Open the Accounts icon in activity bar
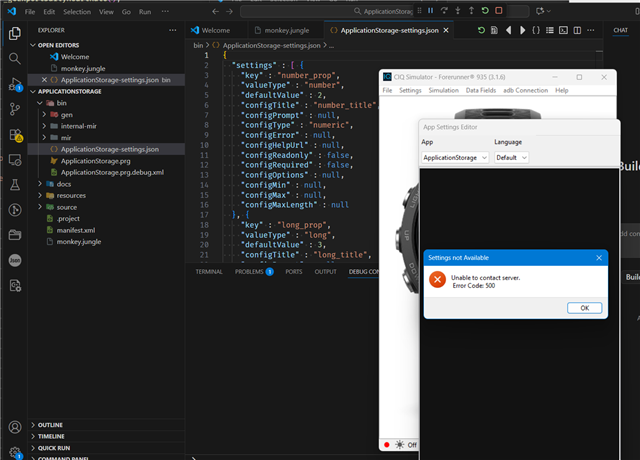 click(14, 427)
